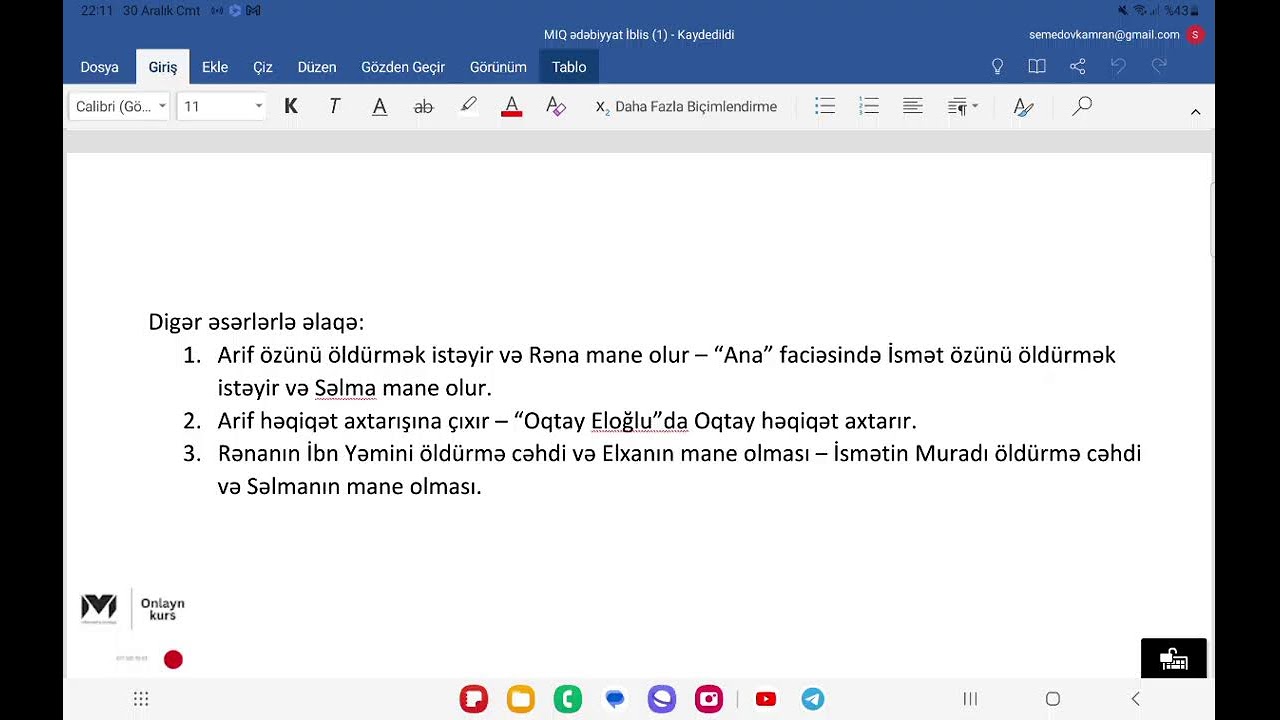Viewport: 1280px width, 720px height.
Task: Open the green Phone app
Action: click(568, 699)
